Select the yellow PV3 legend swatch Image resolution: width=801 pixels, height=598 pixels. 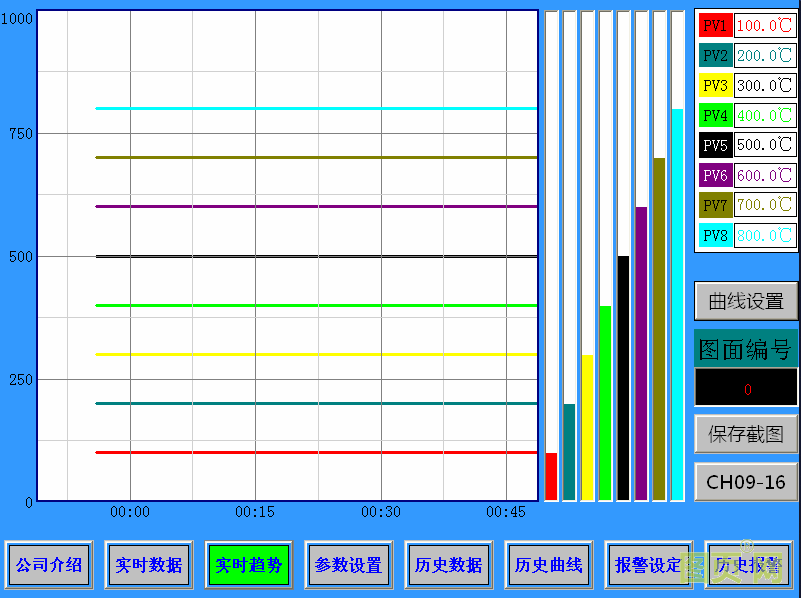point(715,86)
